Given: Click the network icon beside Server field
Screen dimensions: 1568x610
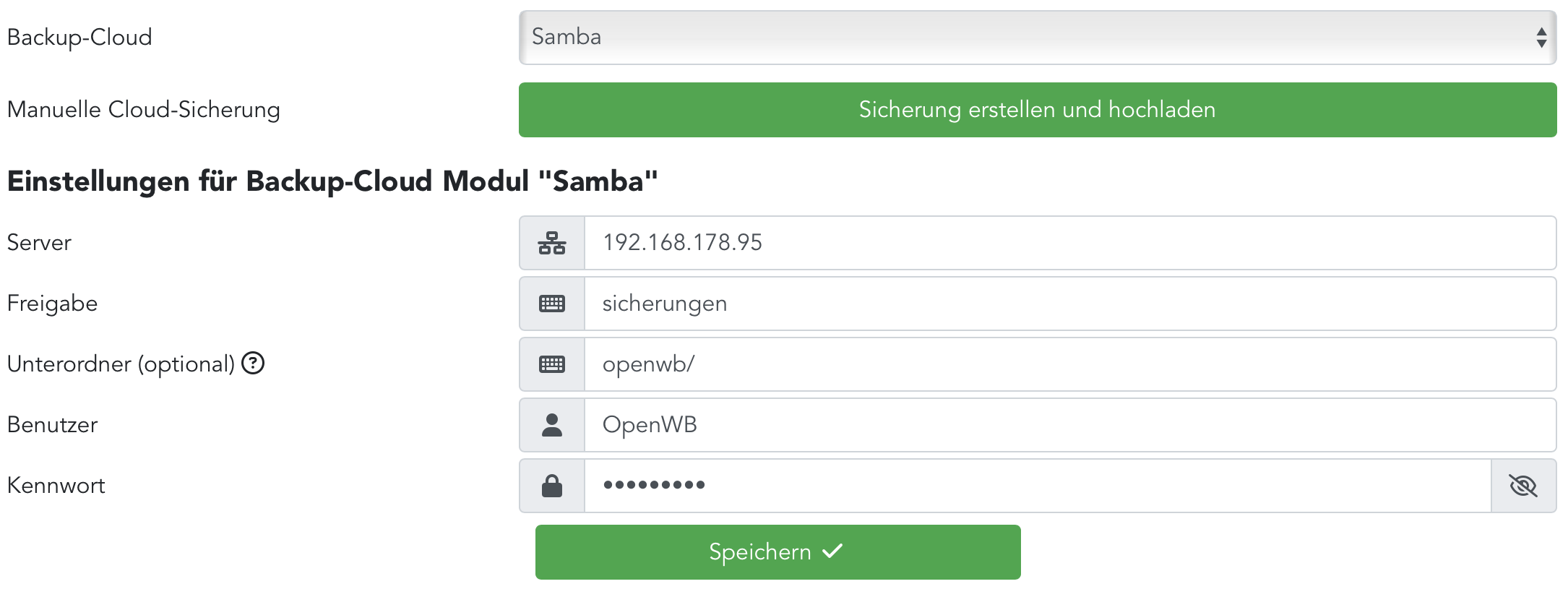Looking at the screenshot, I should [552, 243].
